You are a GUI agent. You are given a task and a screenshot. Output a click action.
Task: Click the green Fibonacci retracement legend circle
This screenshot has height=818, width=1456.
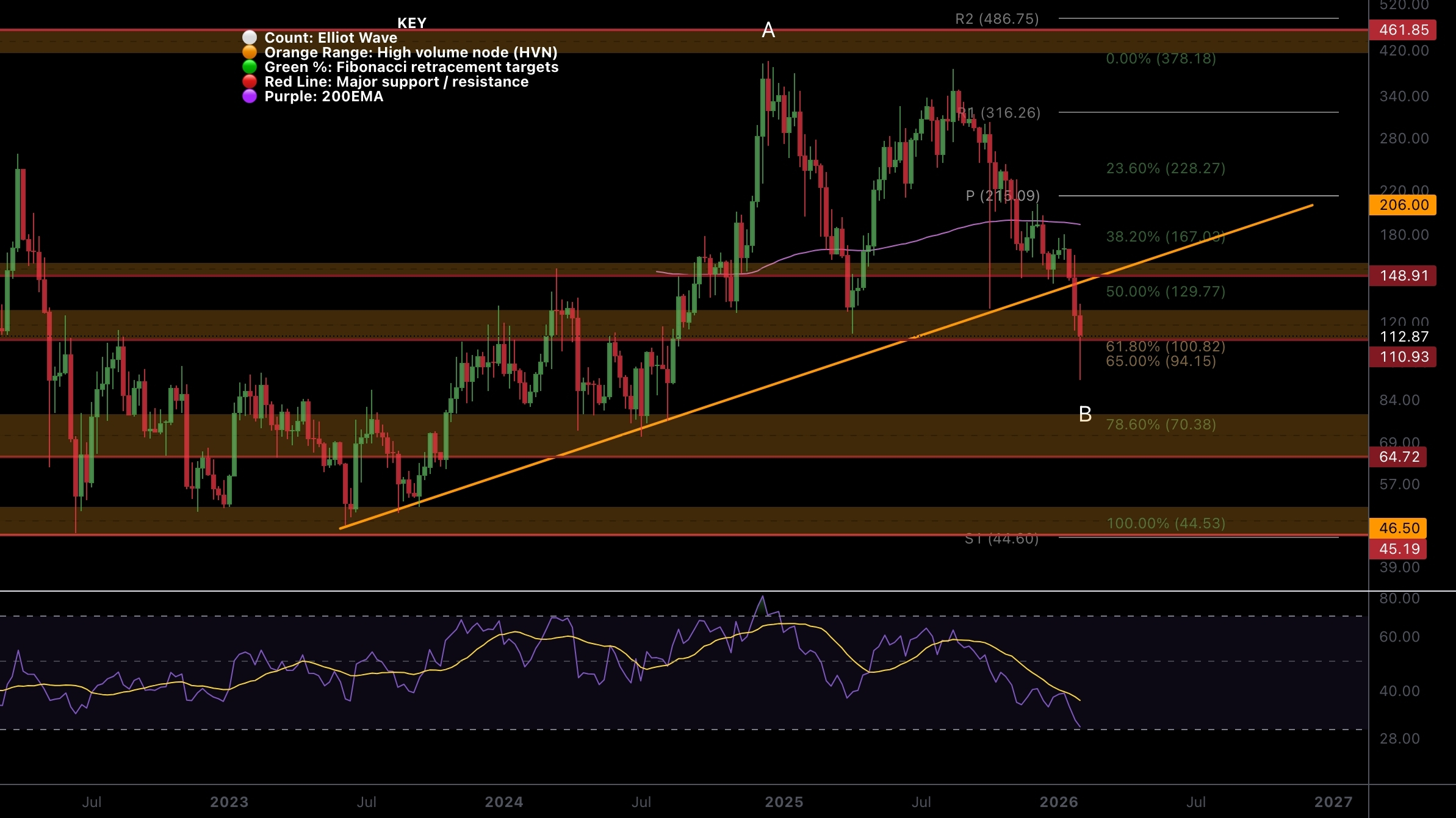point(249,67)
